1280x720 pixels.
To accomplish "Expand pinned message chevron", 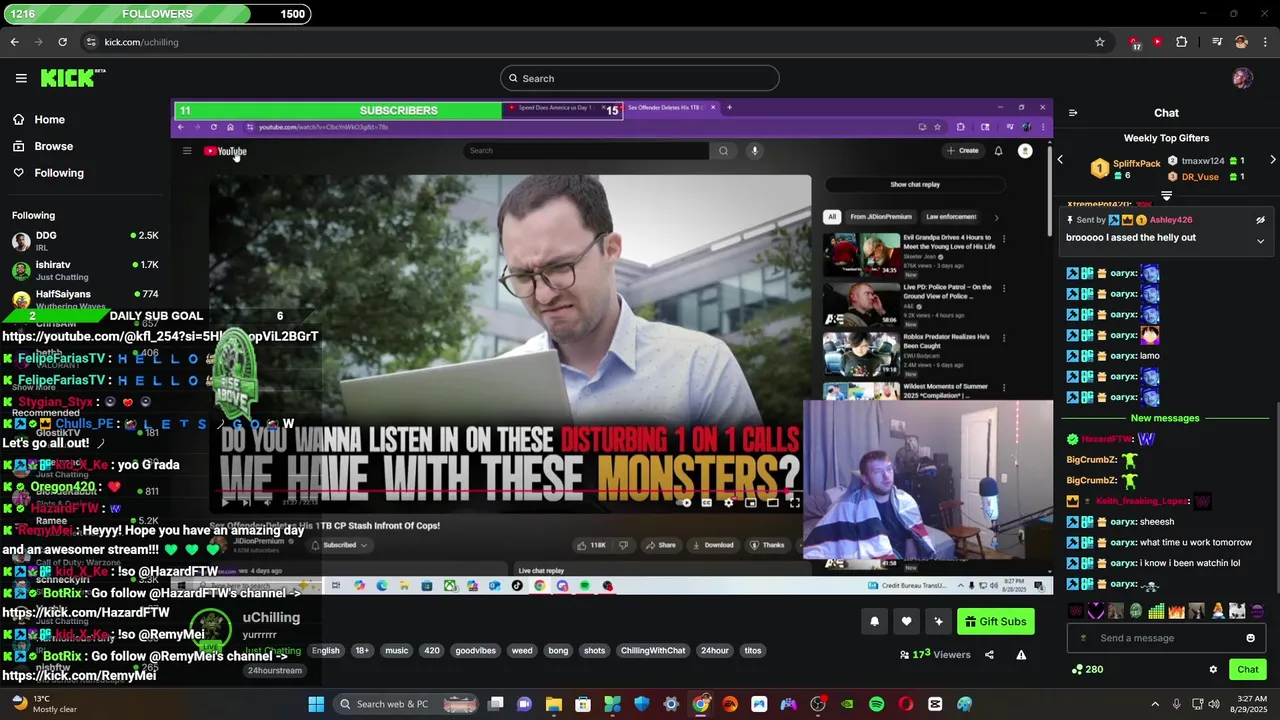I will [1260, 241].
